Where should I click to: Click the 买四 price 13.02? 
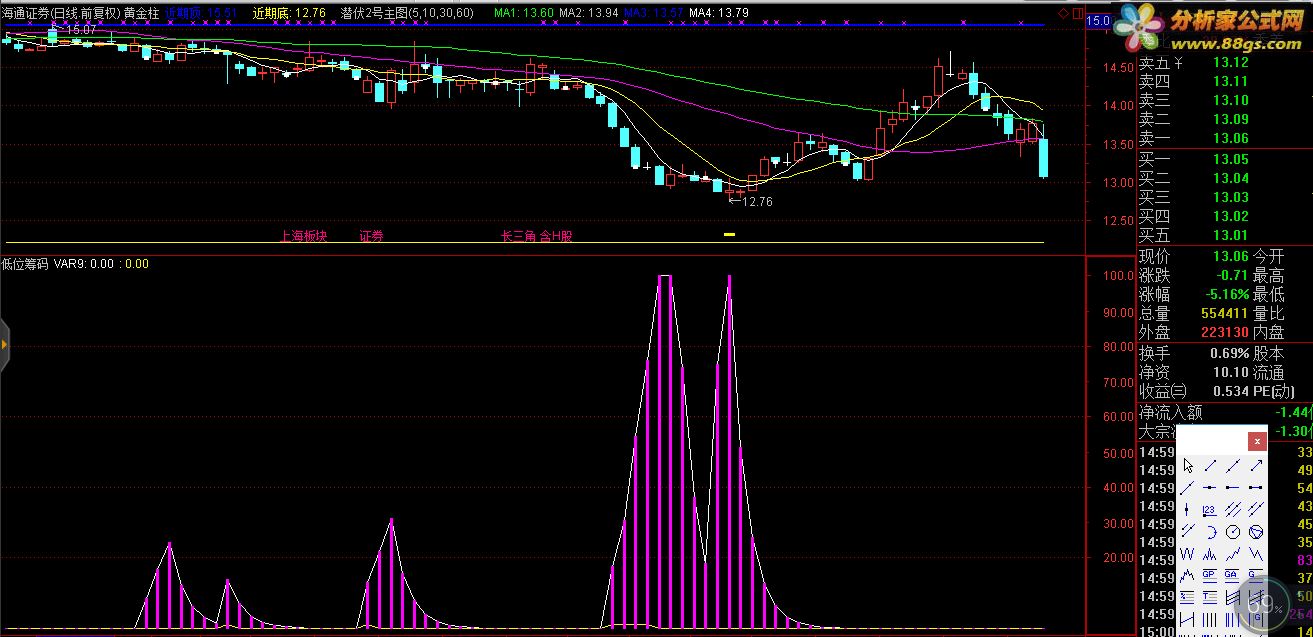point(1230,216)
